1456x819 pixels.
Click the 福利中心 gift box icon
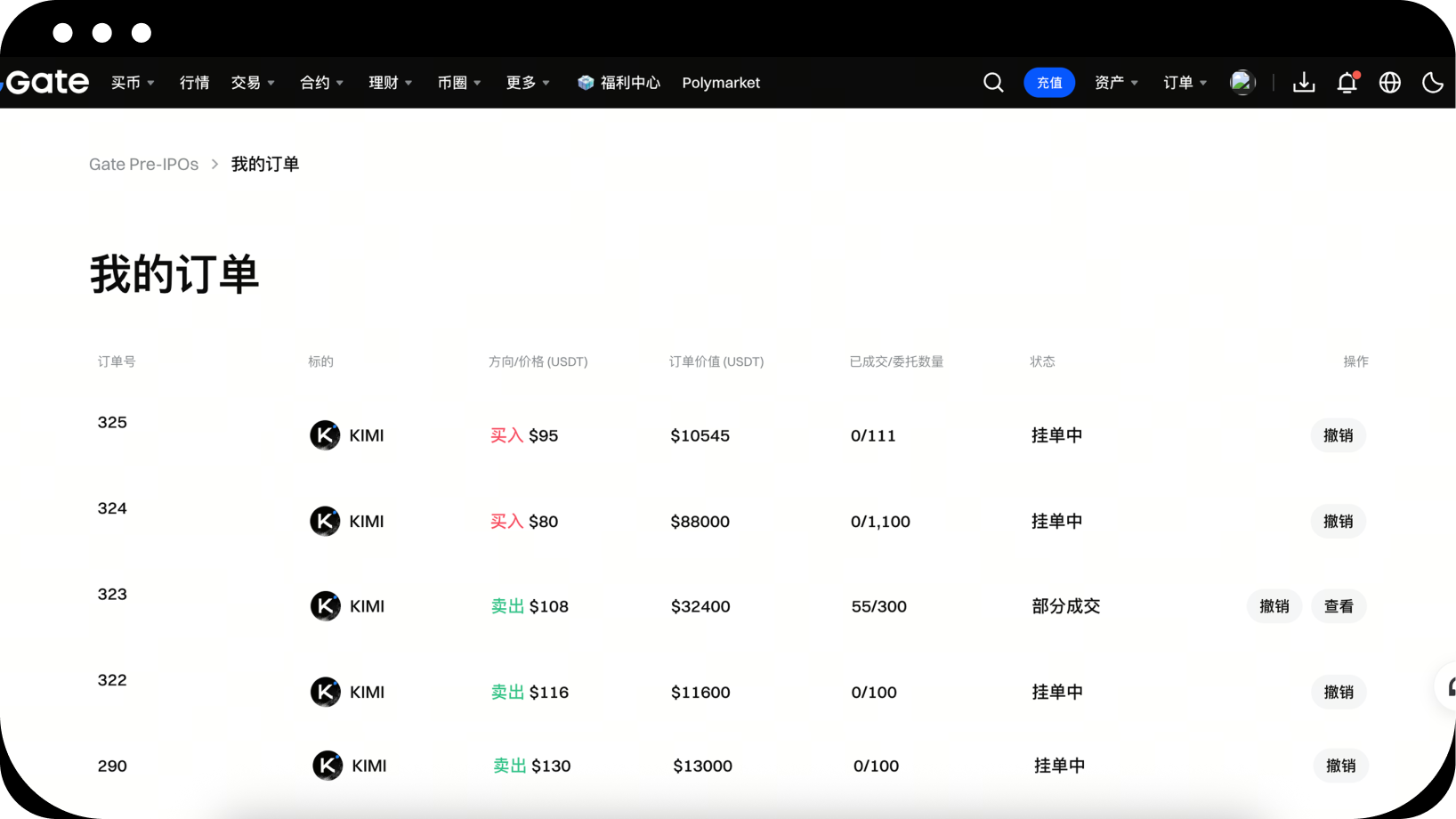(586, 83)
